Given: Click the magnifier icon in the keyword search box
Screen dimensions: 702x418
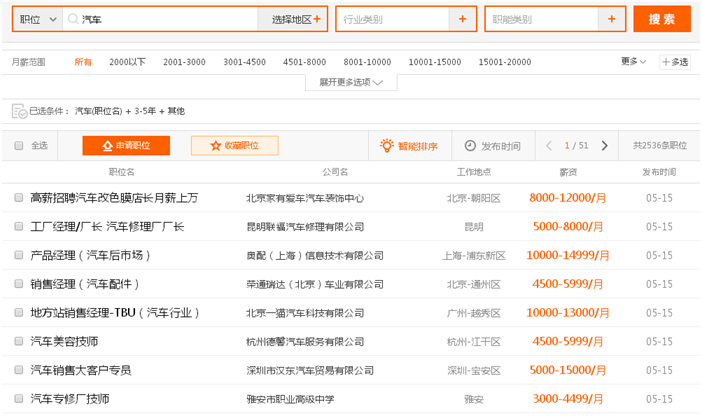Looking at the screenshot, I should tap(73, 19).
